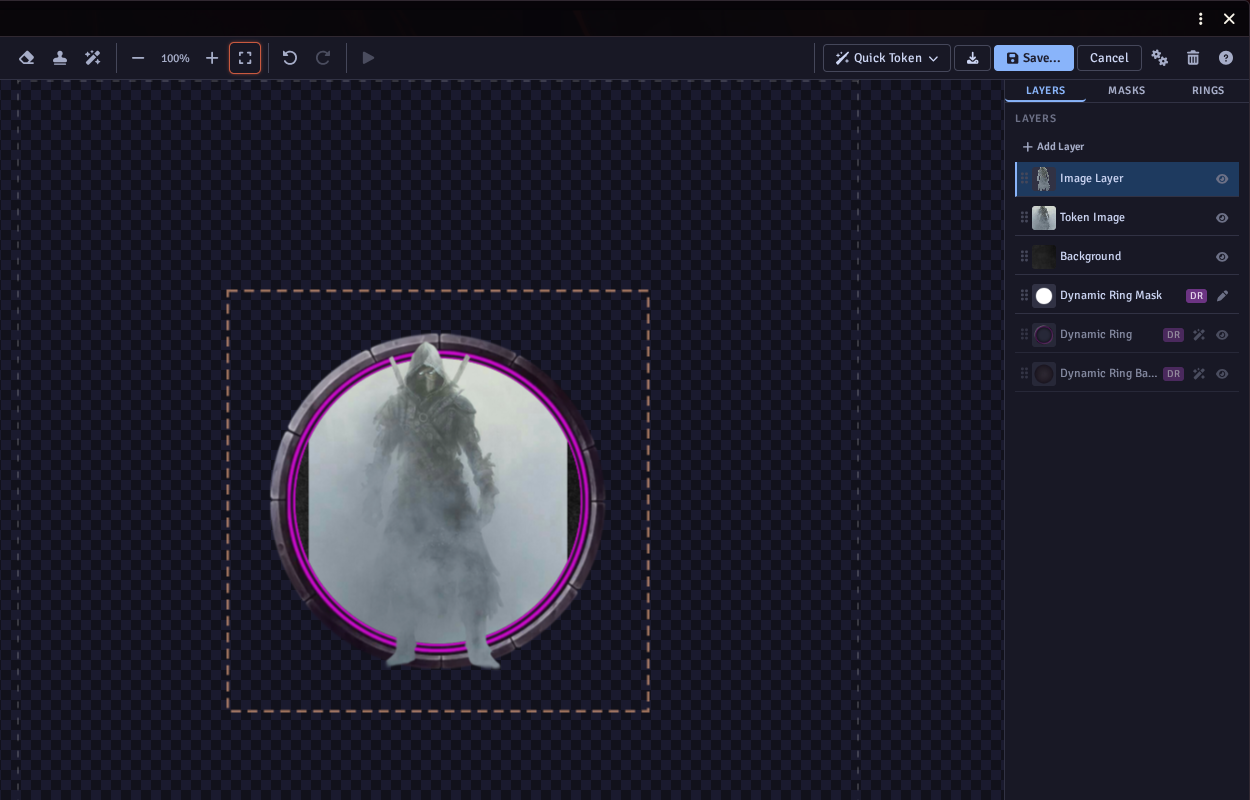Toggle the eye icon on Dynamic Ring row
This screenshot has width=1250, height=800.
click(x=1222, y=335)
